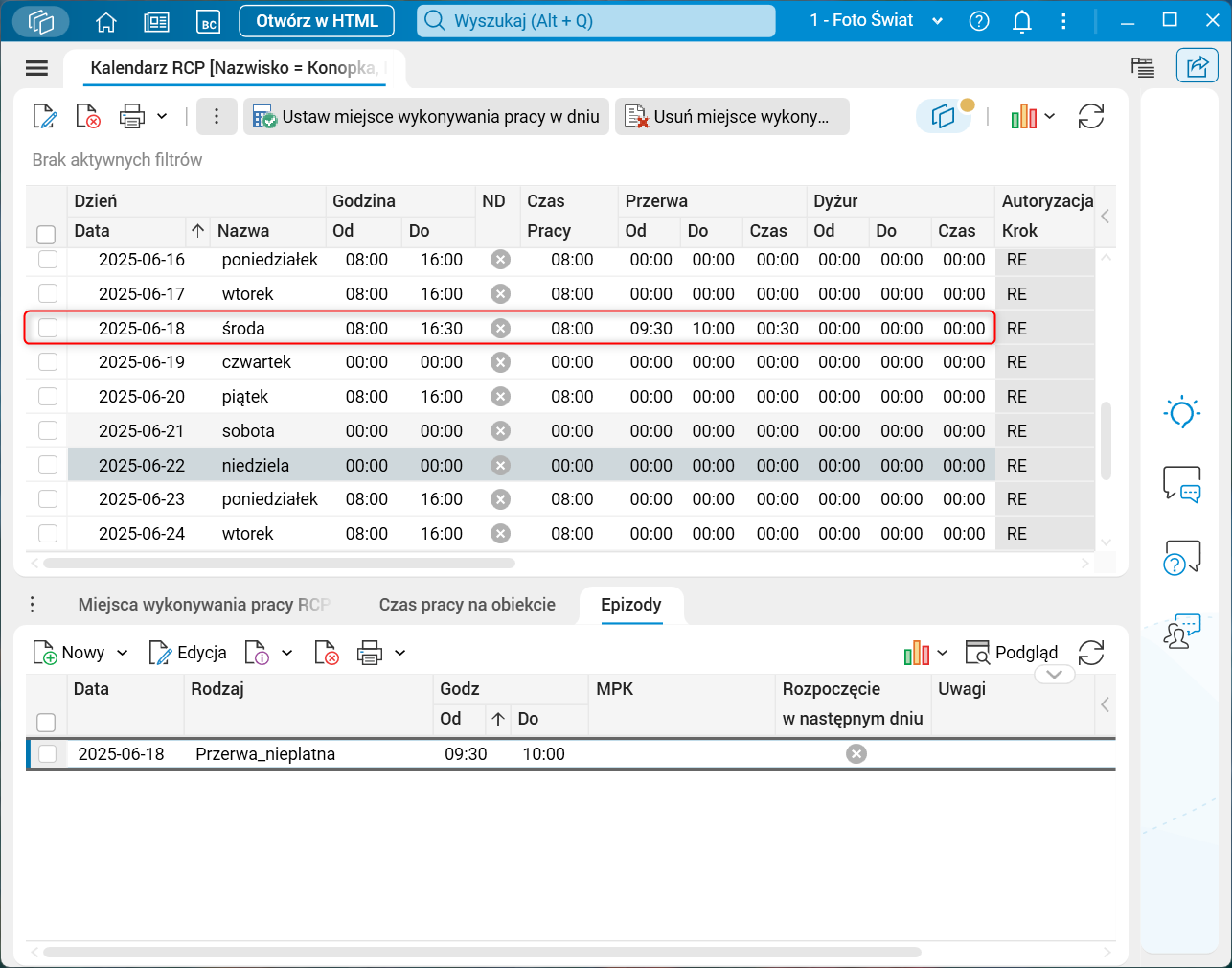Refresh the Epizody list
This screenshot has width=1232, height=968.
(1091, 653)
